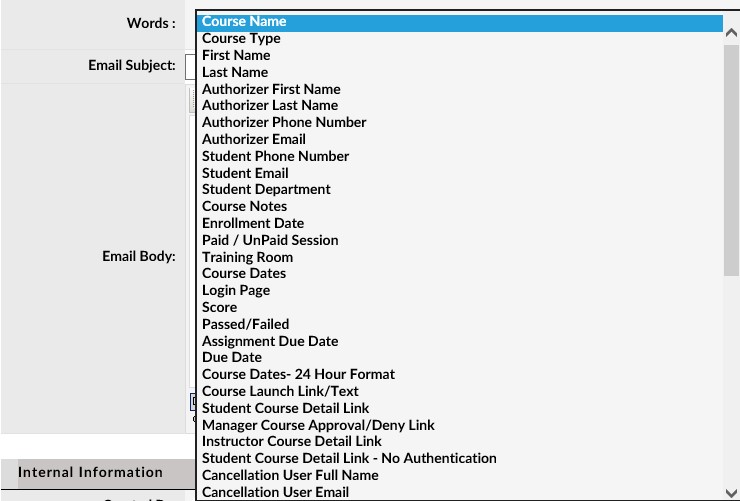This screenshot has height=501, width=740.
Task: Select Instructor Course Detail Link
Action: pos(459,442)
